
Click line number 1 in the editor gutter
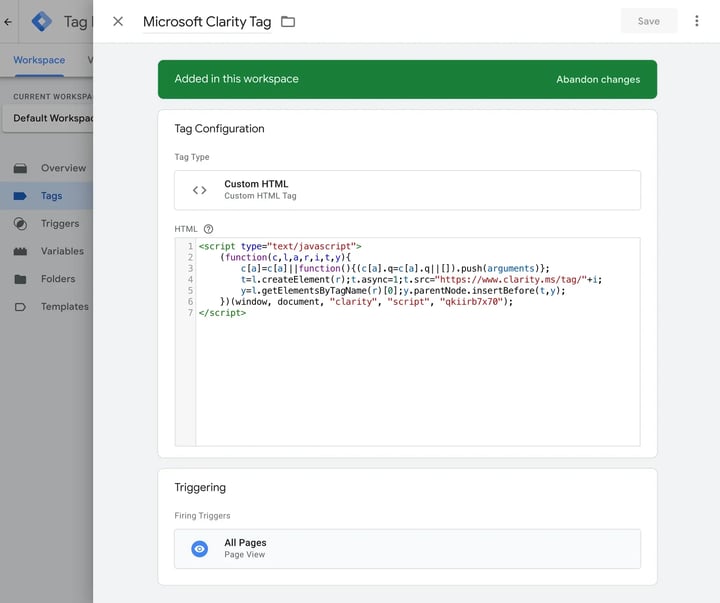tap(190, 246)
